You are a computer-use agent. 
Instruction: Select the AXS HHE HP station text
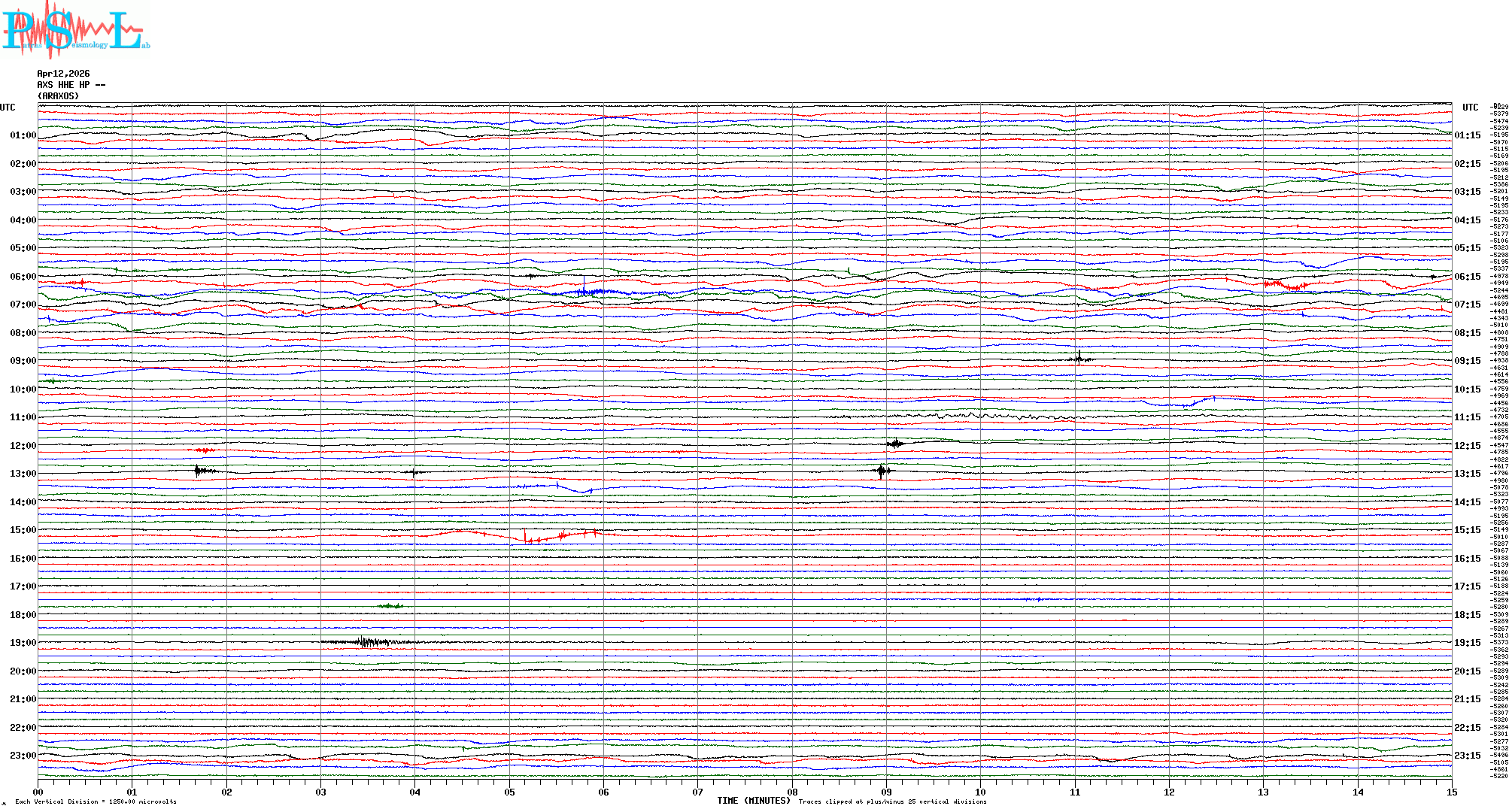pyautogui.click(x=71, y=85)
